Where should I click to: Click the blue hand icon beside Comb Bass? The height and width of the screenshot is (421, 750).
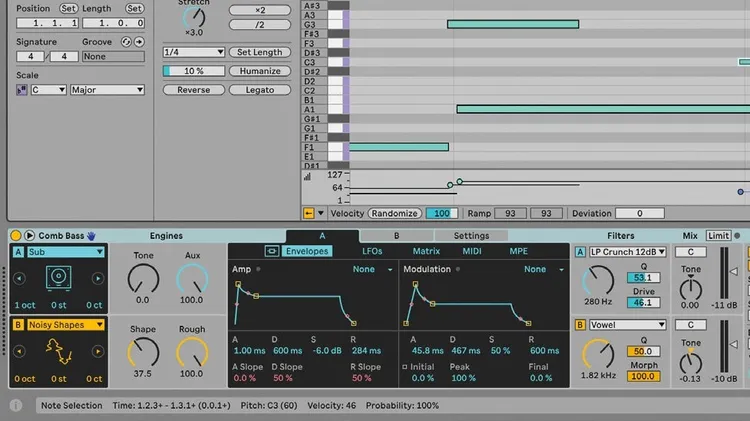(x=91, y=236)
